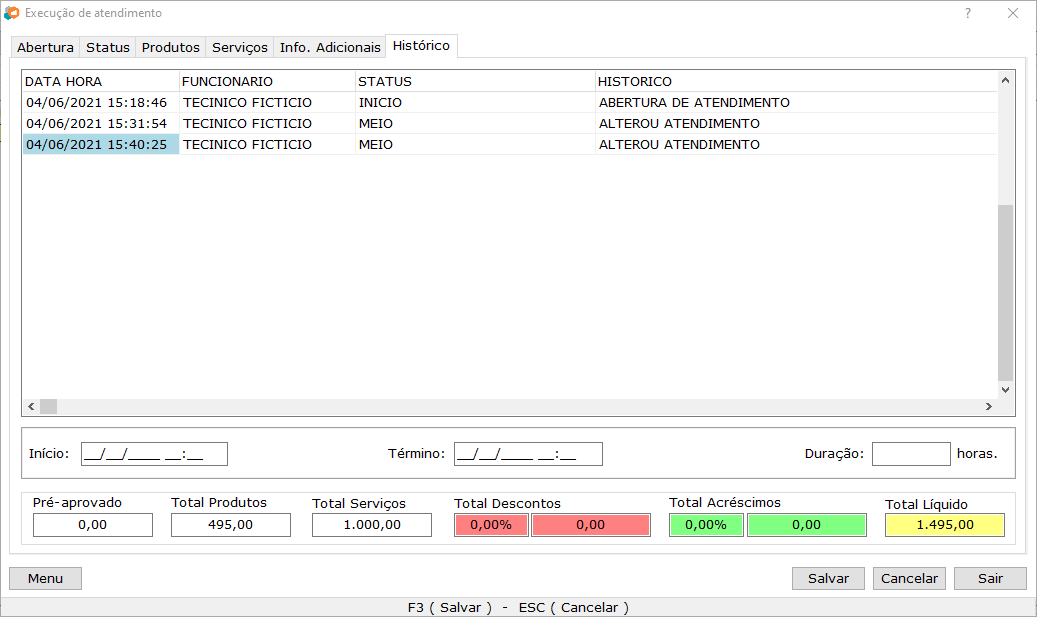This screenshot has width=1037, height=617.
Task: Click the Início date input field
Action: click(x=154, y=454)
